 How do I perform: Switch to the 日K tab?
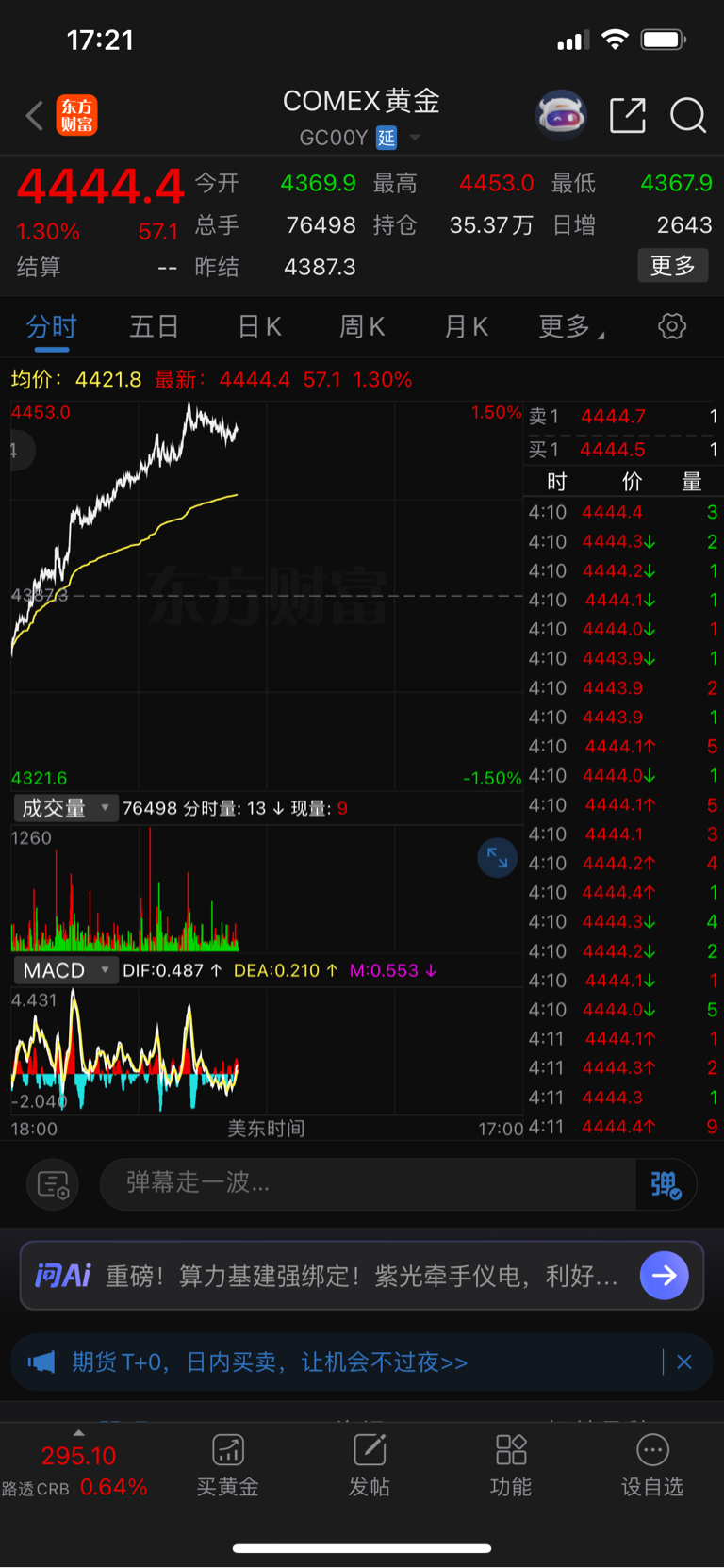[259, 327]
